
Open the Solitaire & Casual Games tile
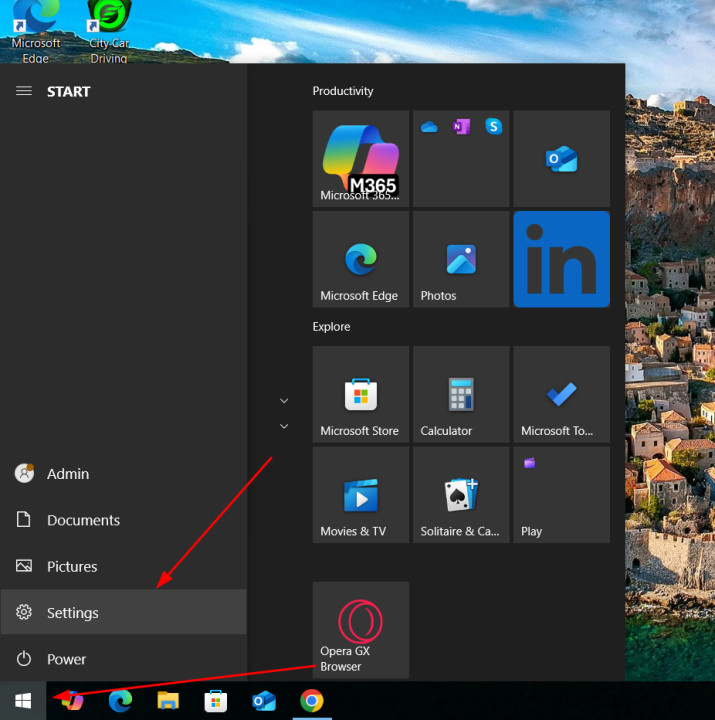click(461, 495)
